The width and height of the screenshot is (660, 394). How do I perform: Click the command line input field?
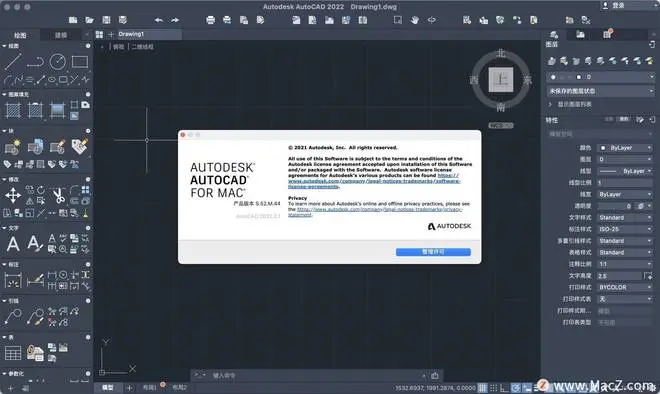pos(317,375)
